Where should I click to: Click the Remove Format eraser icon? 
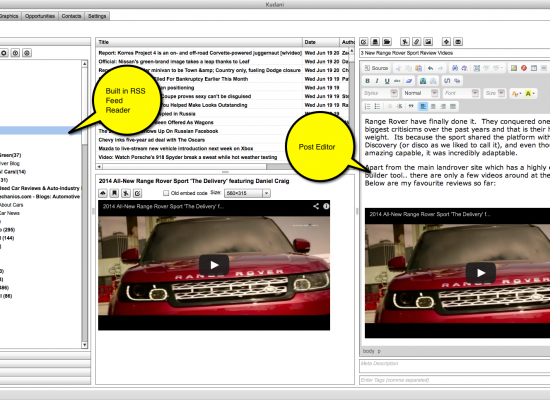tap(409, 81)
